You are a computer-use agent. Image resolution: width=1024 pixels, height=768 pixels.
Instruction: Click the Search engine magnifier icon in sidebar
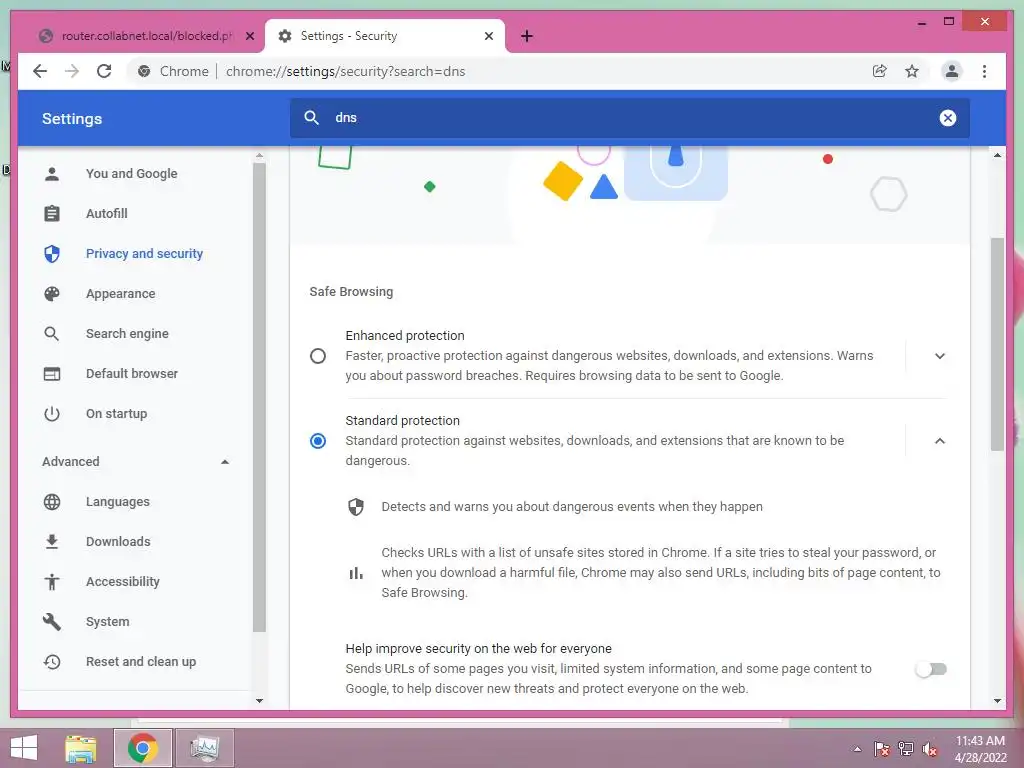52,334
